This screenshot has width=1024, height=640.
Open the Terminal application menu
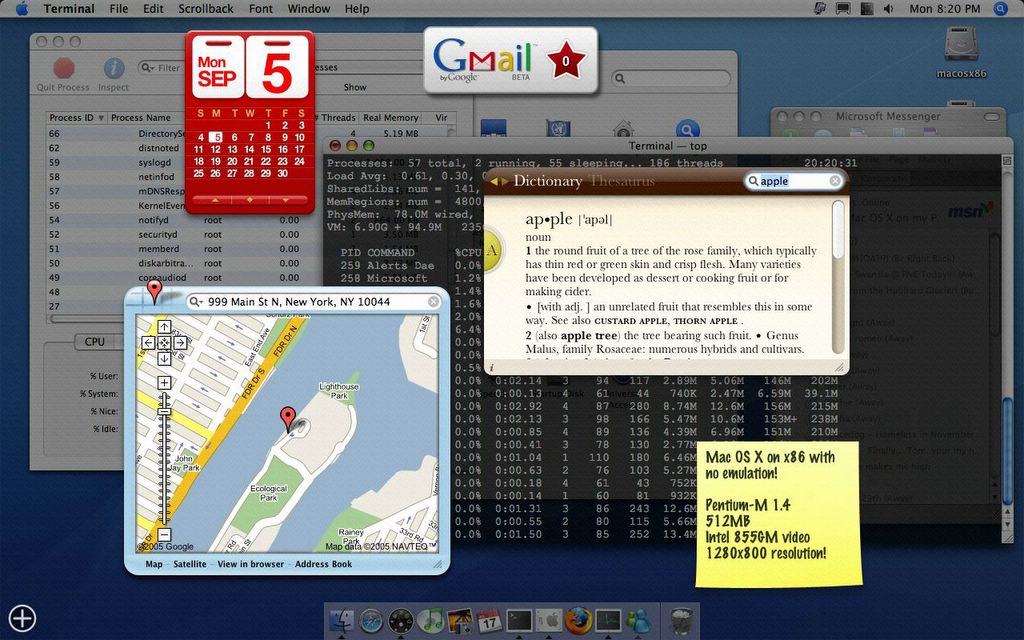(69, 8)
